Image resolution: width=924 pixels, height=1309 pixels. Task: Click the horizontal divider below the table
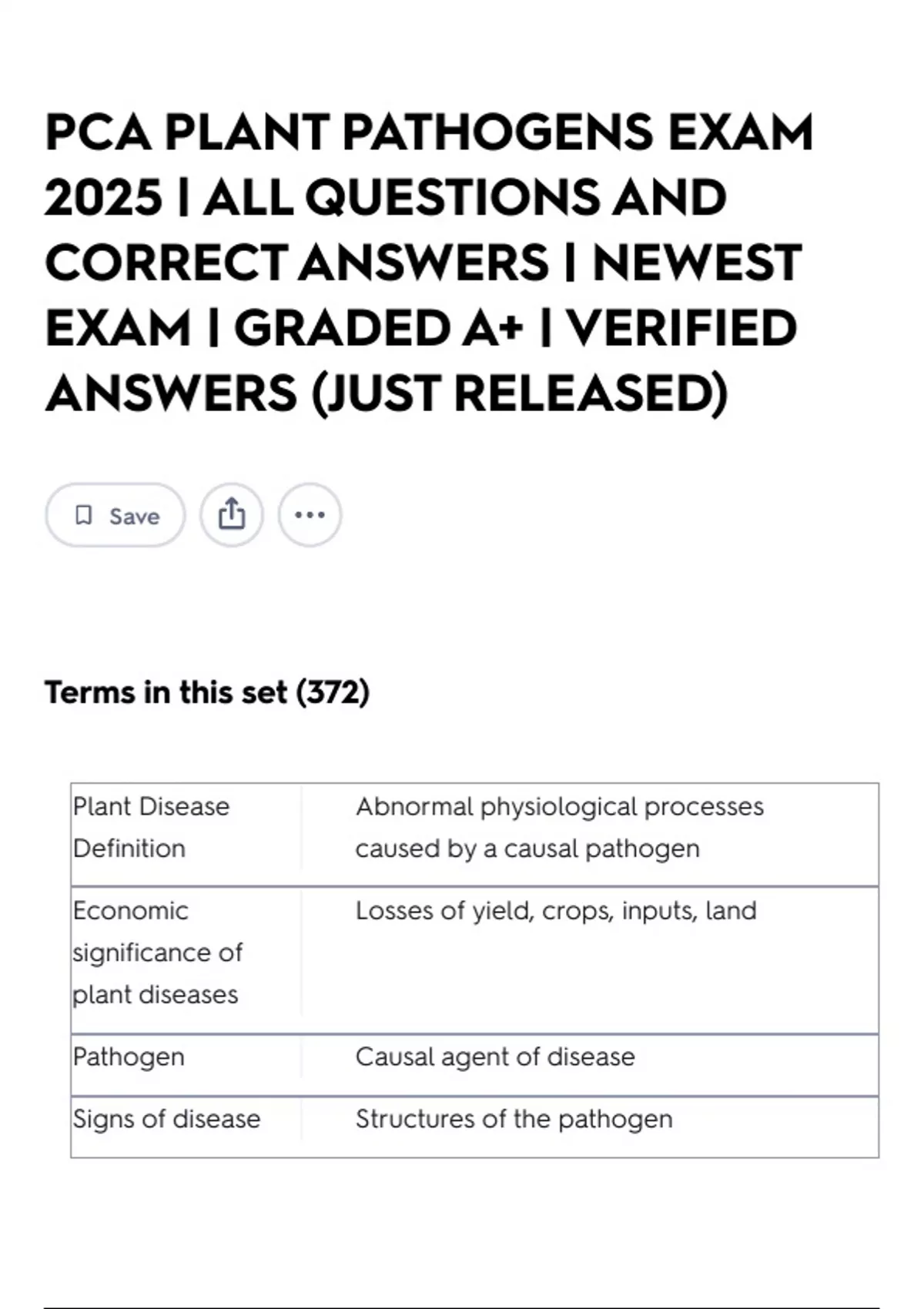[461, 1307]
